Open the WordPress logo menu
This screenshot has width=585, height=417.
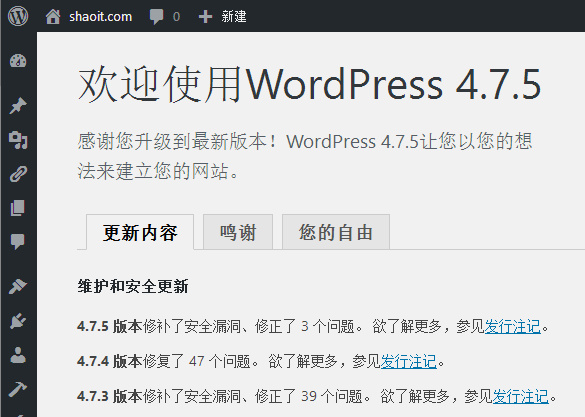(x=18, y=16)
